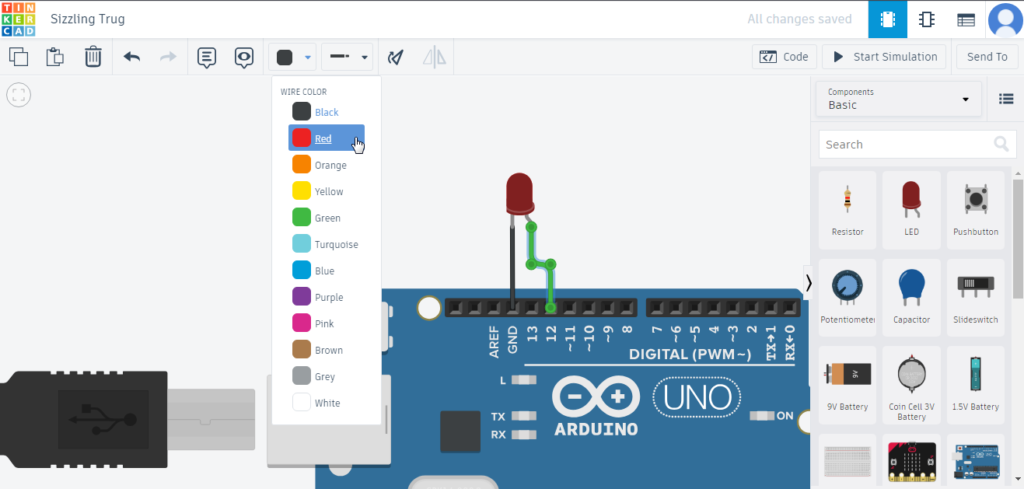Viewport: 1024px width, 489px height.
Task: Select the Pushbutton component
Action: click(975, 210)
